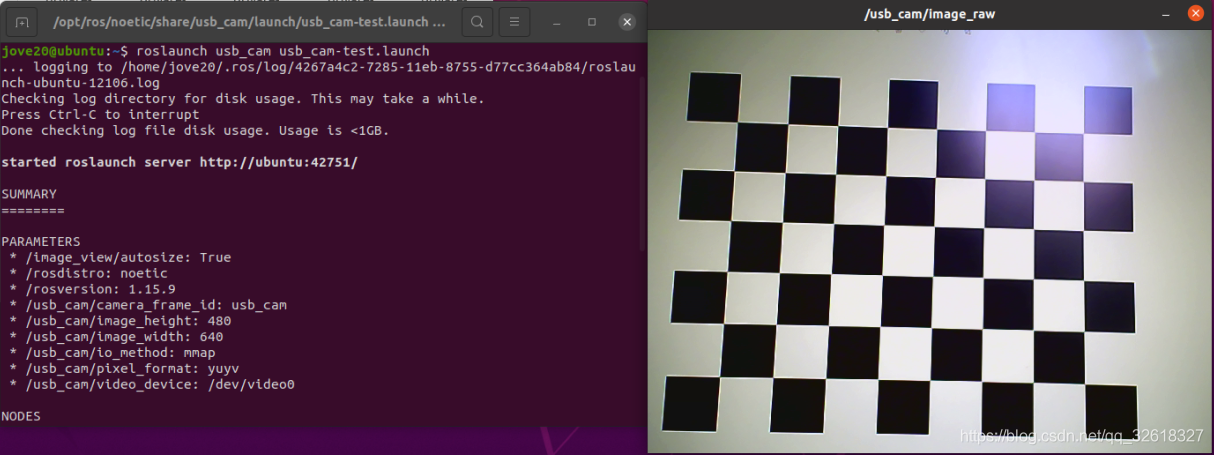Click 'started roslaunch server http://ubuntu:42751/' line
Viewport: 1214px width, 455px height.
click(179, 162)
